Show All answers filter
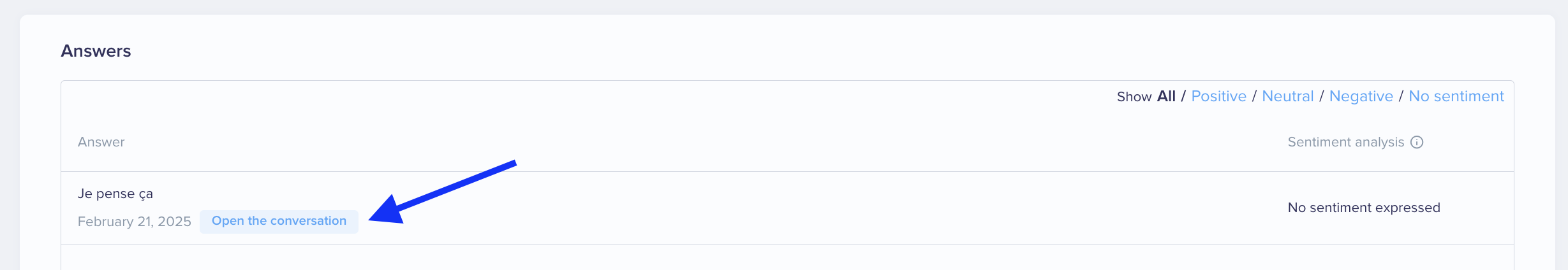 (1166, 96)
